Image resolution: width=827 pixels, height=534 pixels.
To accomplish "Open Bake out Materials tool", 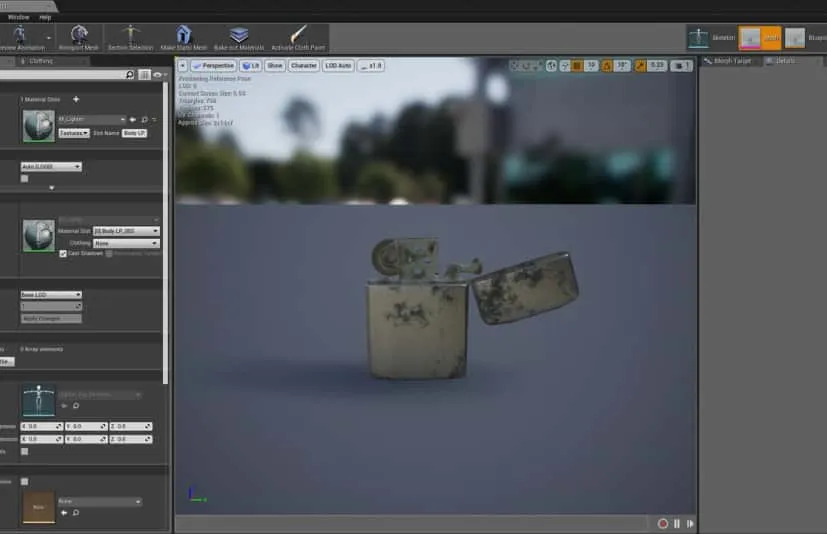I will (x=239, y=38).
